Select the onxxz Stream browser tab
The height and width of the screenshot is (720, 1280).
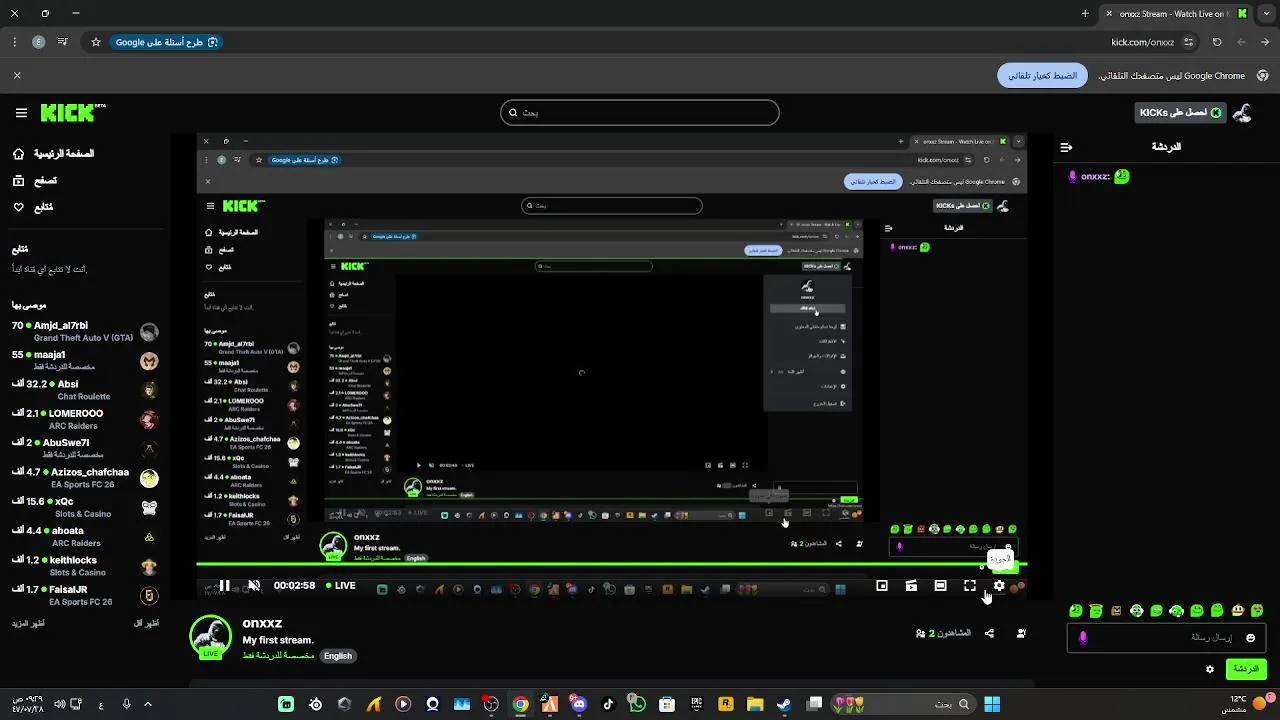point(1177,14)
